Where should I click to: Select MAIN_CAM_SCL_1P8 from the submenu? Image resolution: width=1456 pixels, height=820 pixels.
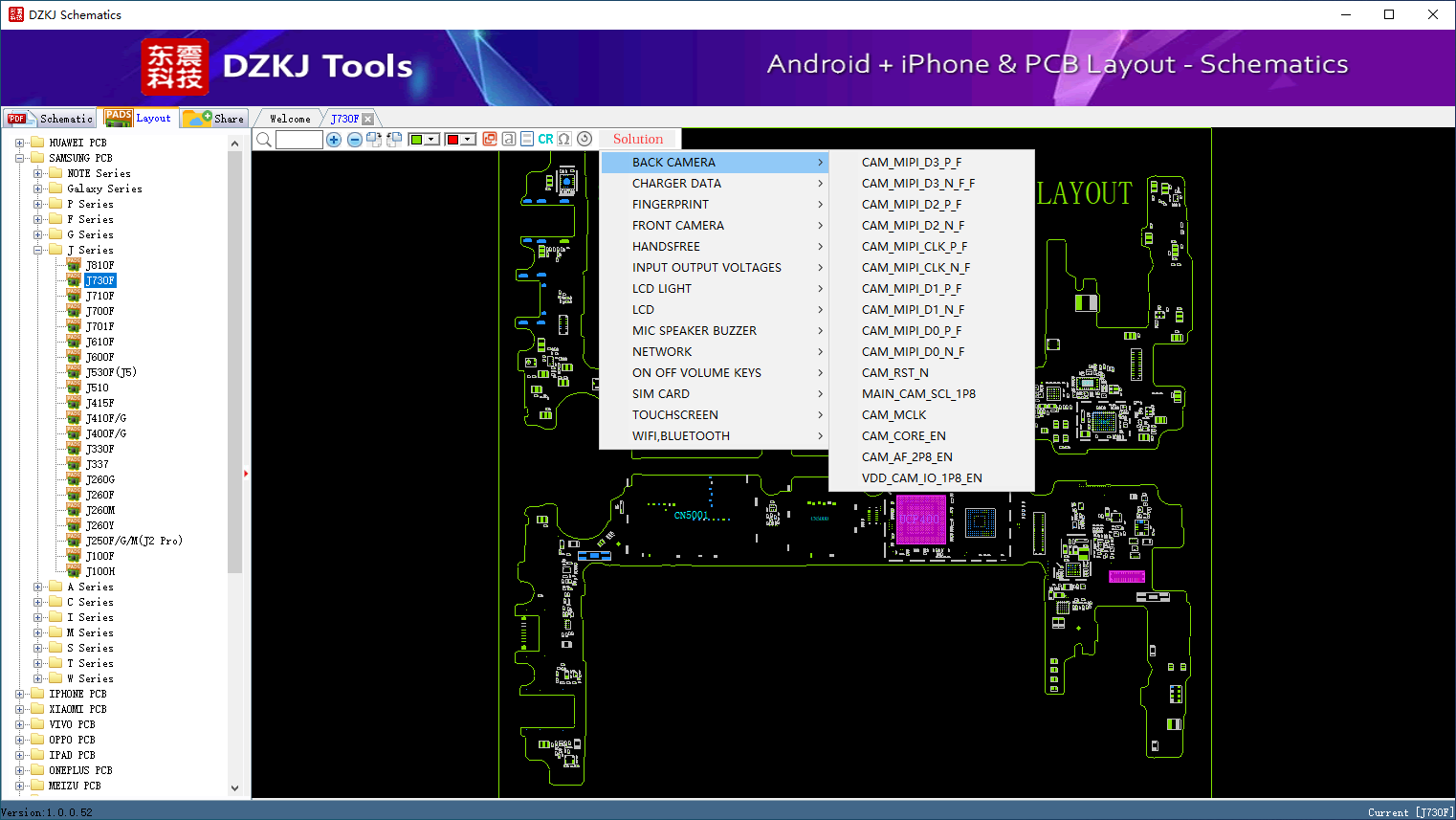pyautogui.click(x=932, y=394)
